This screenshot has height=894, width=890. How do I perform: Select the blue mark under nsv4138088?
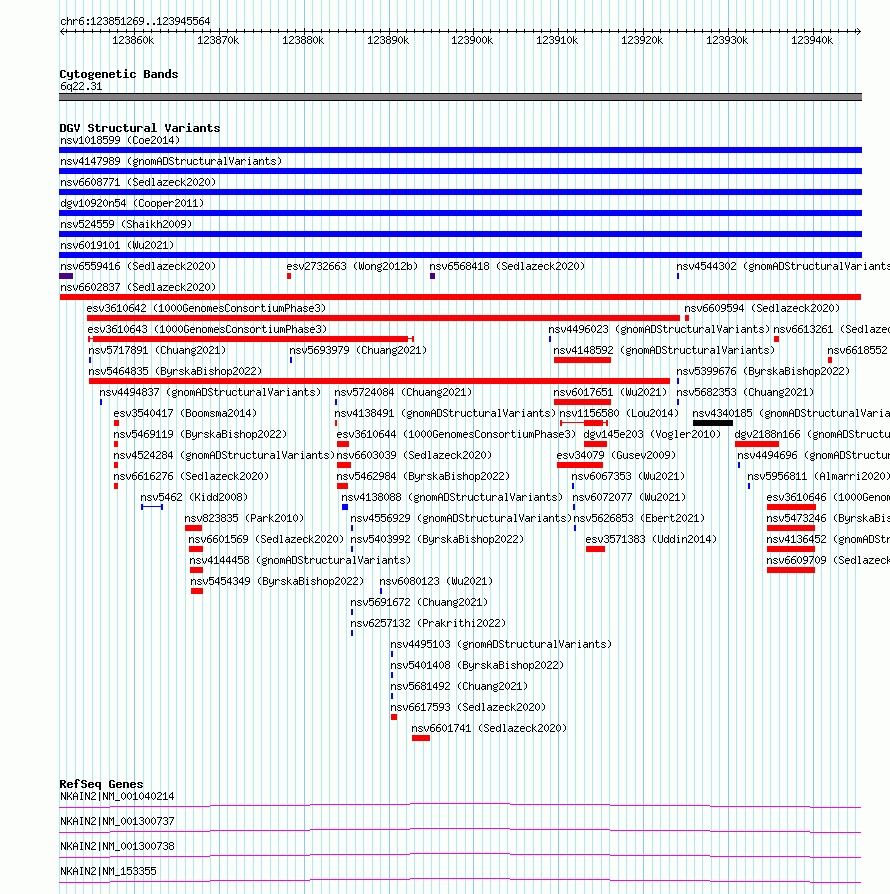click(345, 507)
